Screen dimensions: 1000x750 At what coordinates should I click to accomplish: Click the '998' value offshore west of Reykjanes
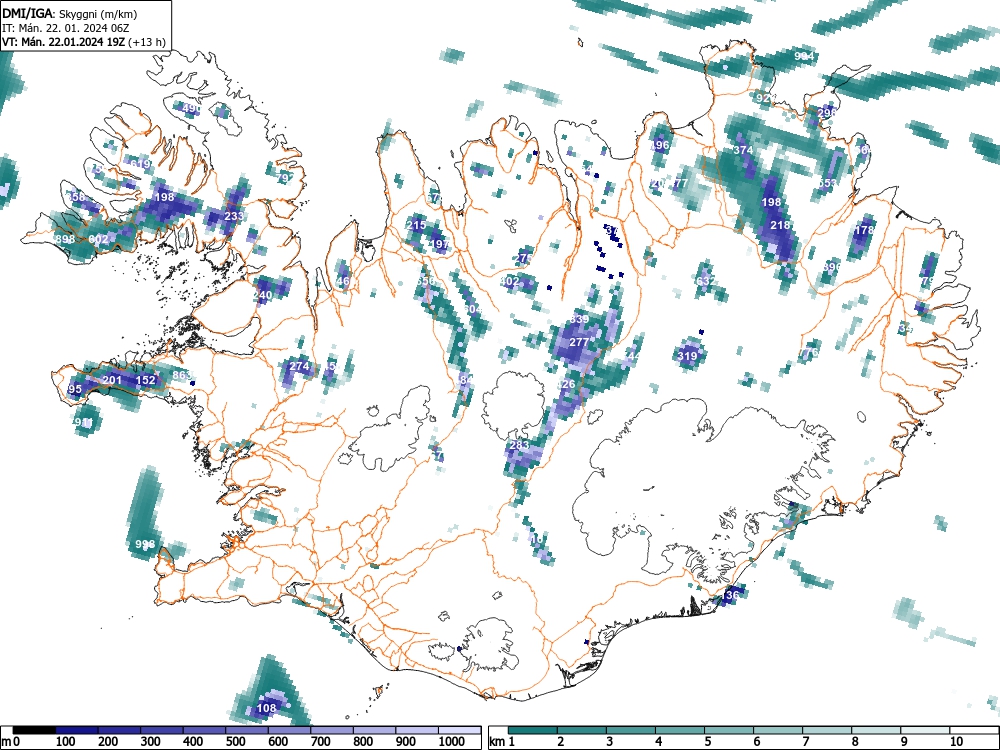pyautogui.click(x=145, y=544)
